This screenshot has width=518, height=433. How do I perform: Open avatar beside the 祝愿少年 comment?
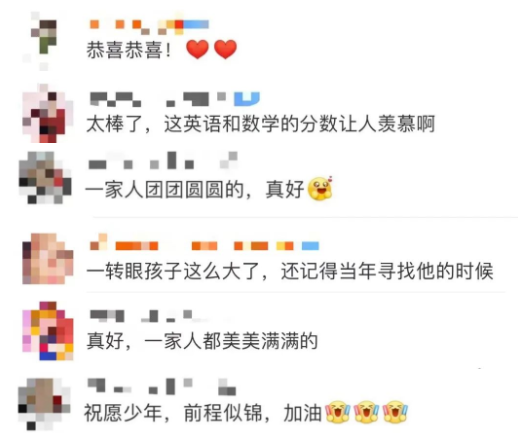(44, 404)
